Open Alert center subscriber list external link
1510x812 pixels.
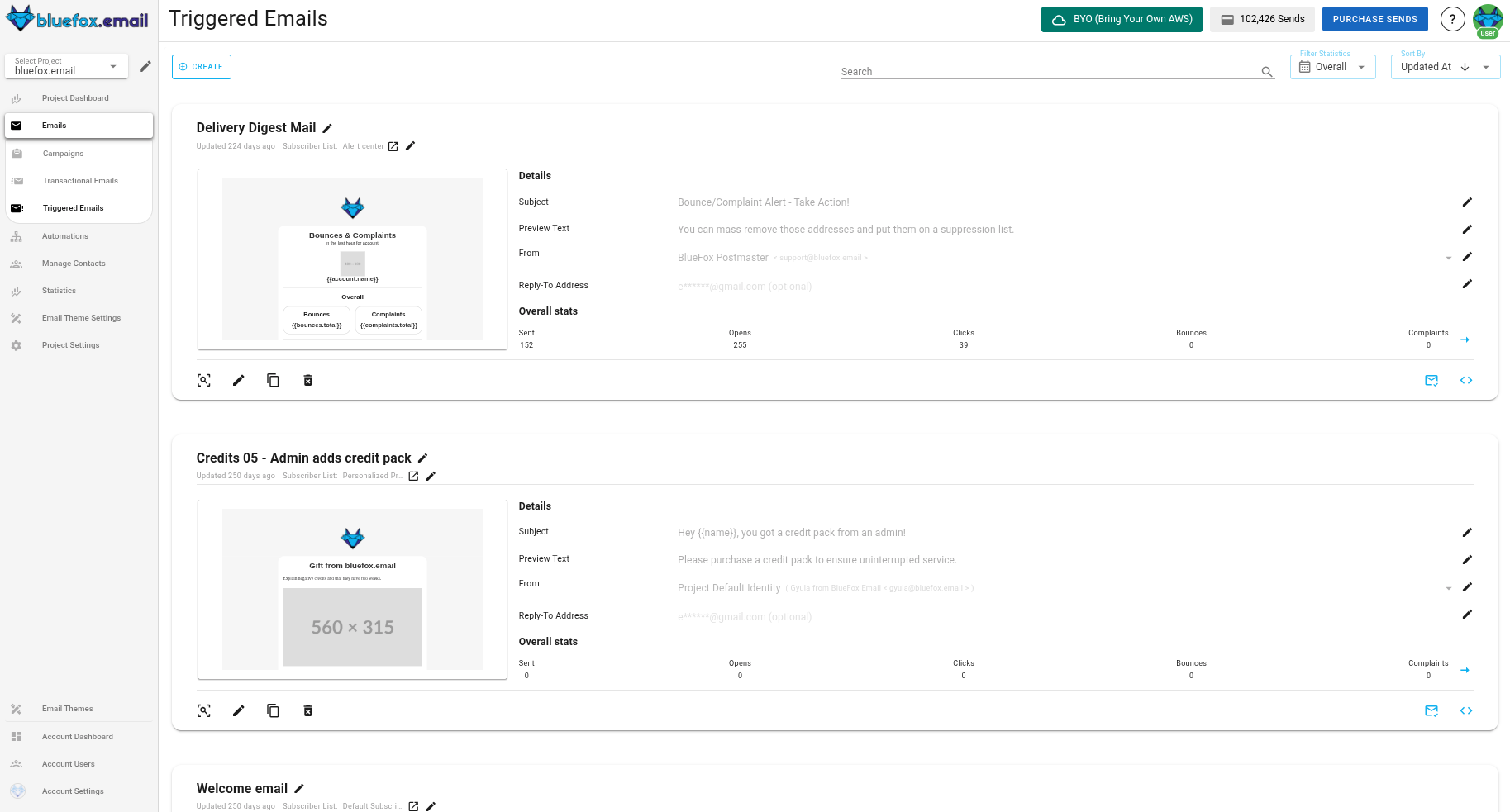click(x=393, y=145)
